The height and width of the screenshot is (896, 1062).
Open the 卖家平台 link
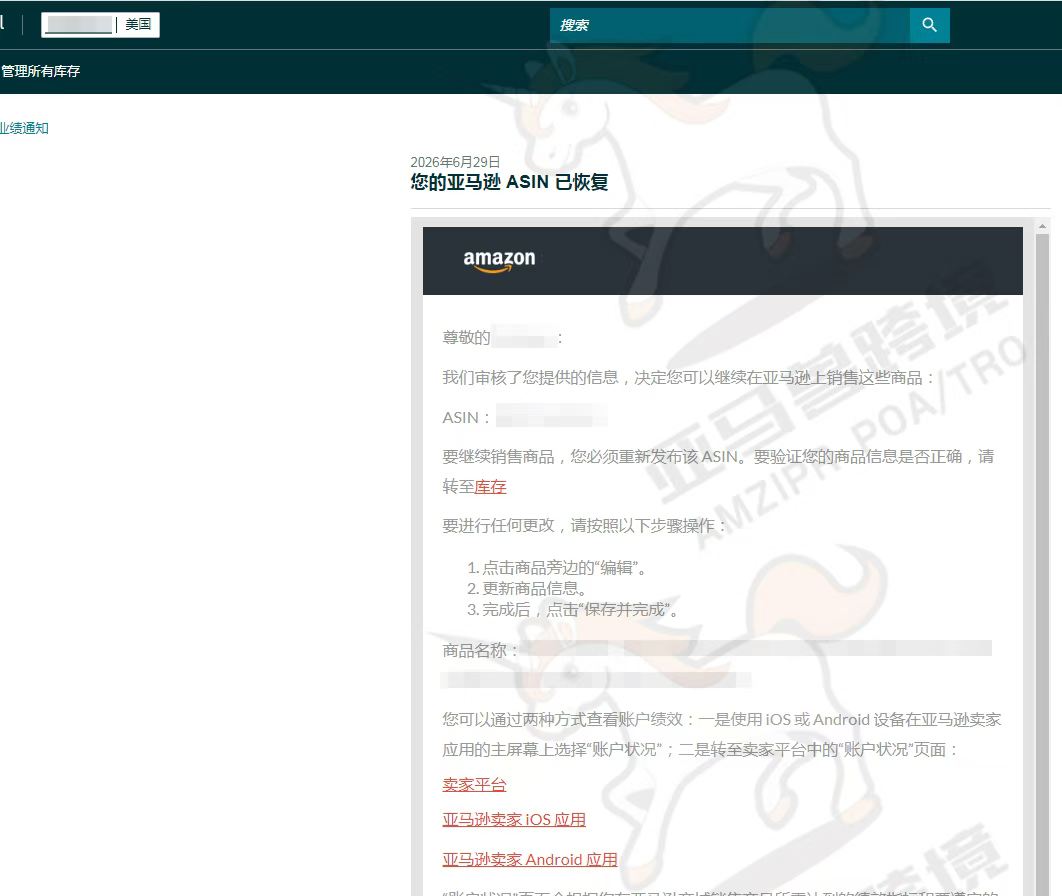(474, 784)
